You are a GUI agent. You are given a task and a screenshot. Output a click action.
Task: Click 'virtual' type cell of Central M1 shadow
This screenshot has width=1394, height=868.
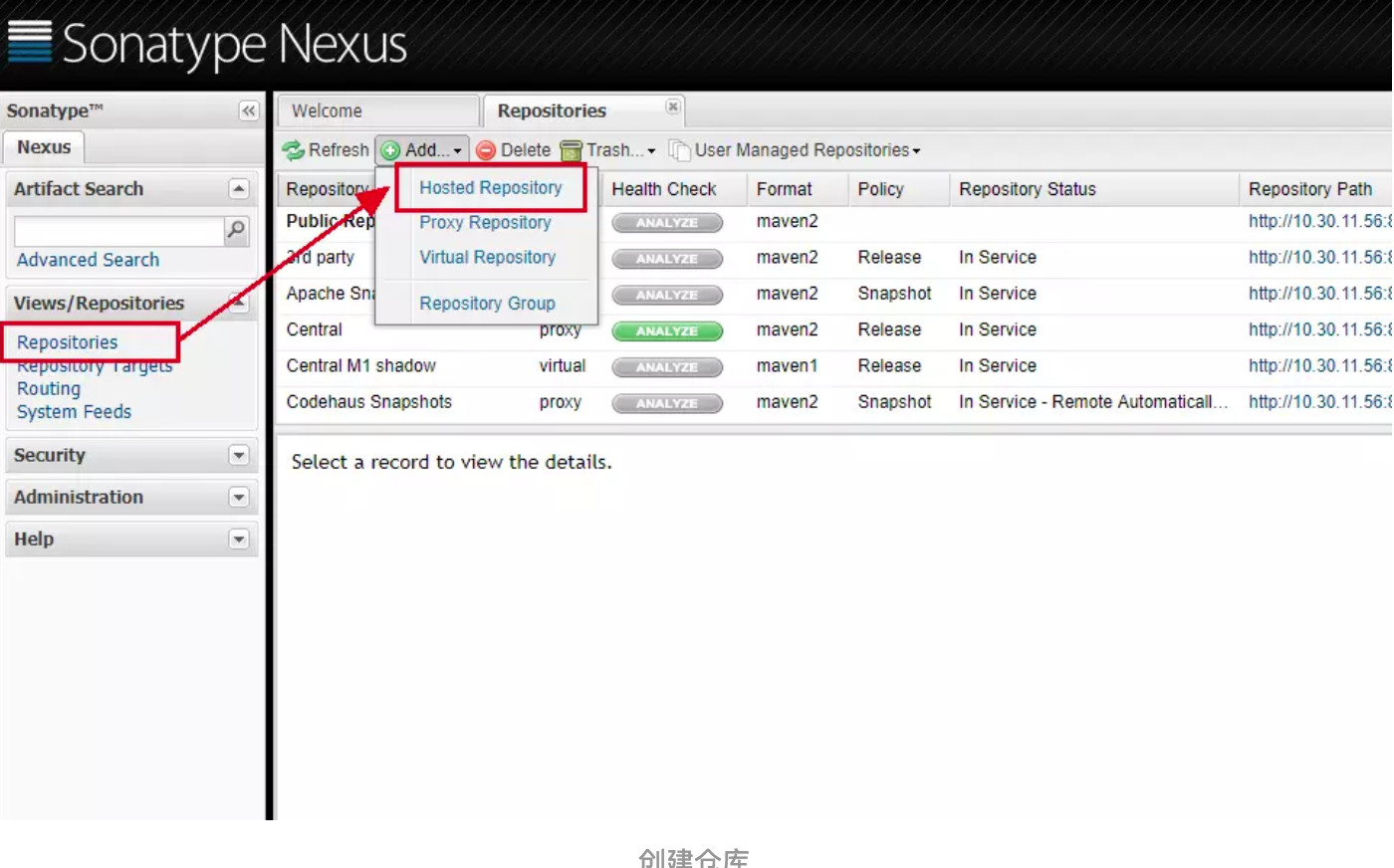[x=563, y=366]
